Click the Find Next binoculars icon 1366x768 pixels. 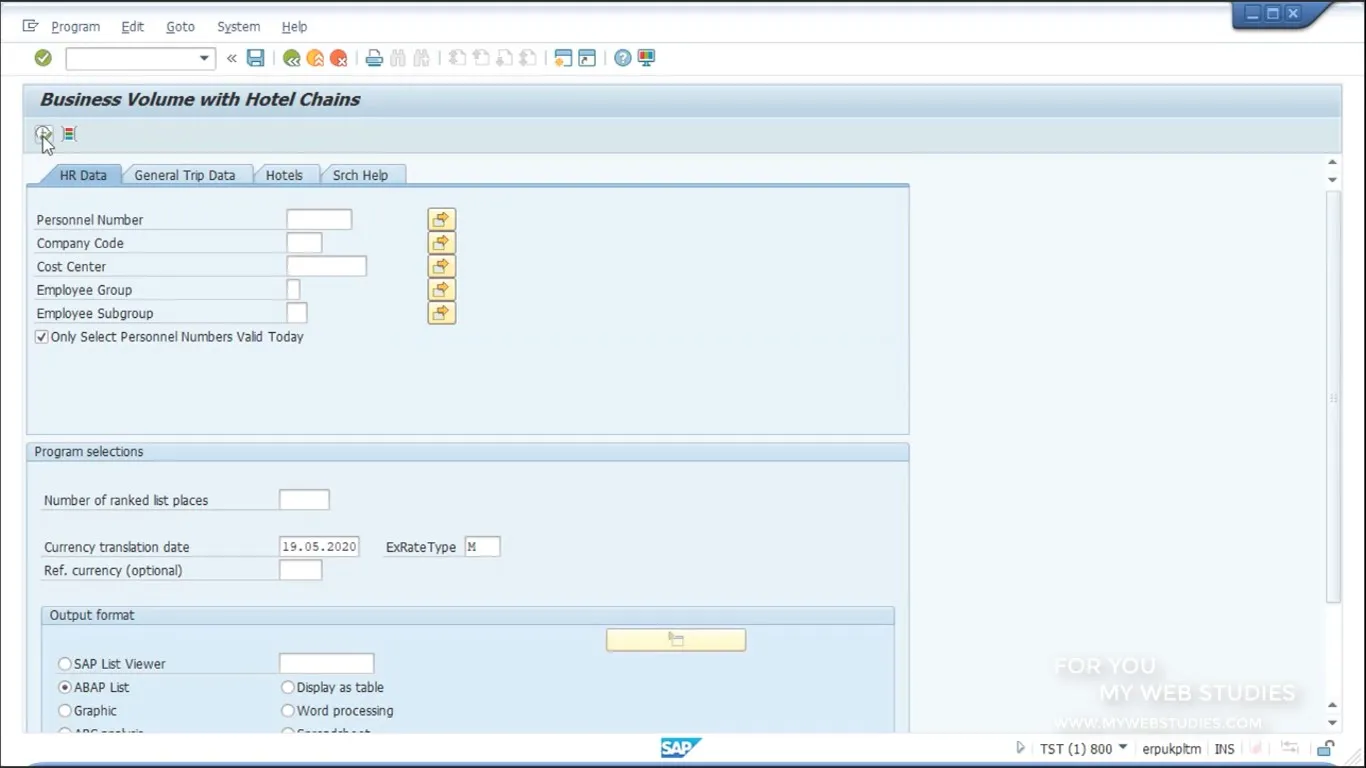tap(421, 58)
